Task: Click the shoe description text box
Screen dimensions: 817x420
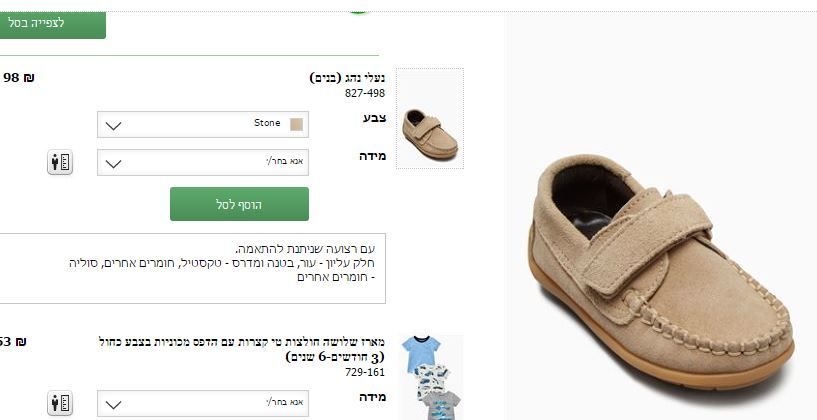Action: (192, 268)
